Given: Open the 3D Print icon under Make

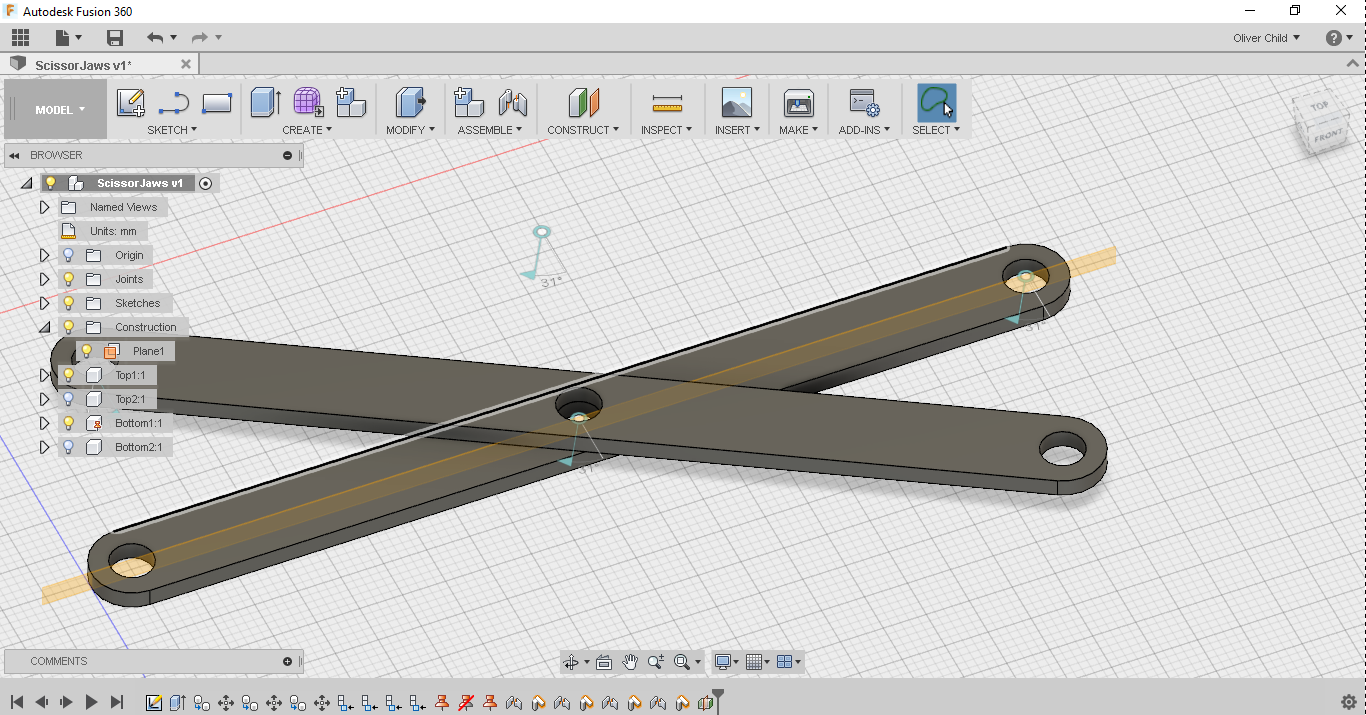Looking at the screenshot, I should [799, 103].
